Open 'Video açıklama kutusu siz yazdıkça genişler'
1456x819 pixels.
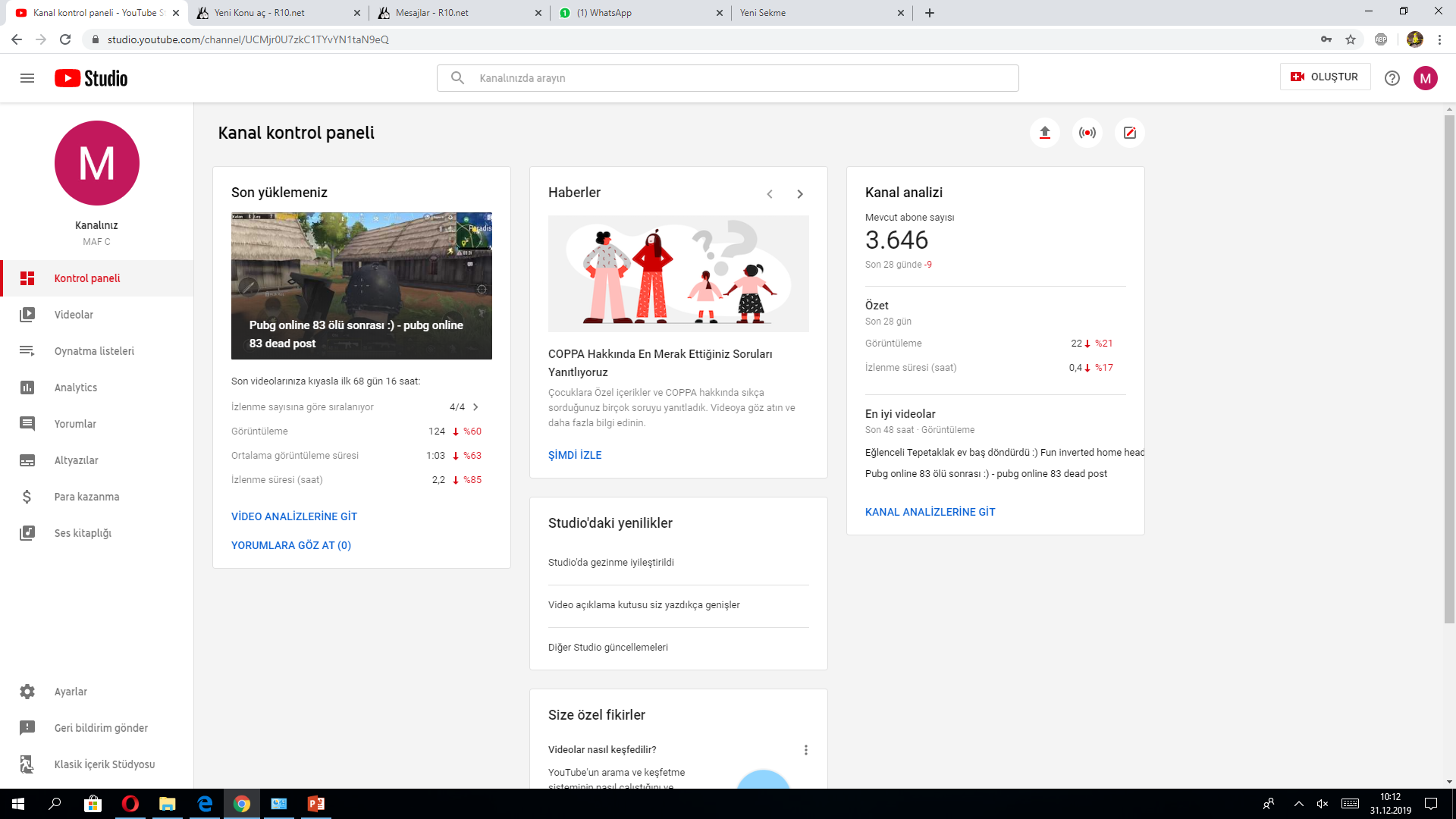point(644,604)
